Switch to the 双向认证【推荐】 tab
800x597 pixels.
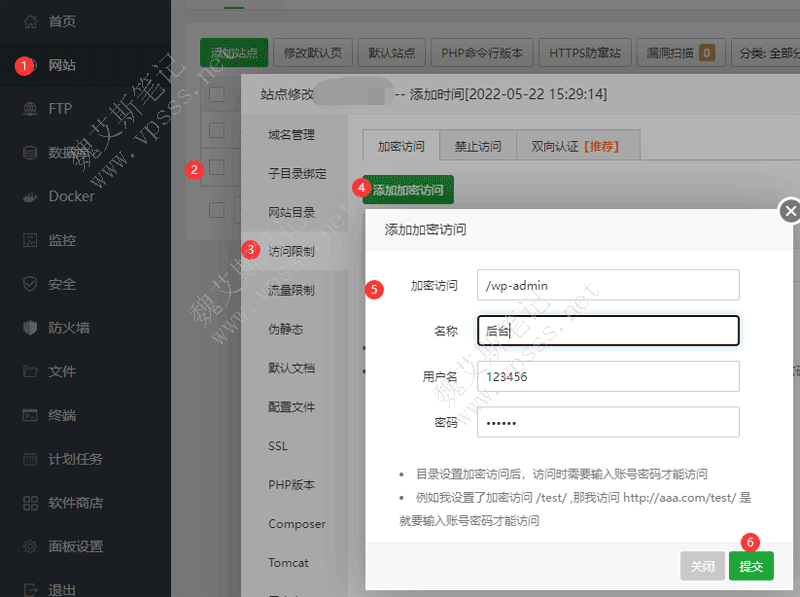[x=577, y=144]
